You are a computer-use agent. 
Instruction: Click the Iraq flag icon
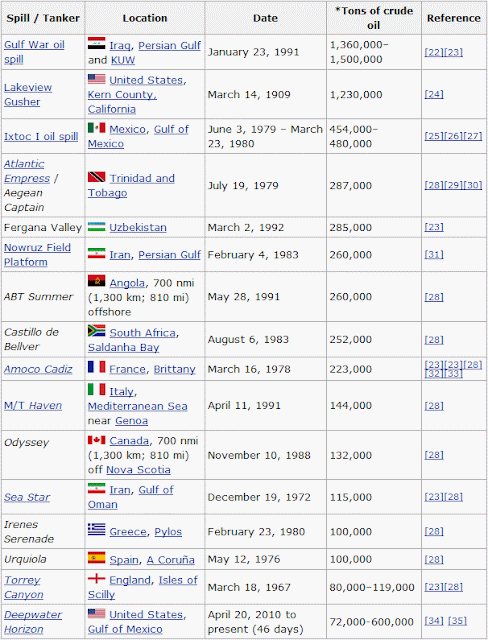point(96,43)
